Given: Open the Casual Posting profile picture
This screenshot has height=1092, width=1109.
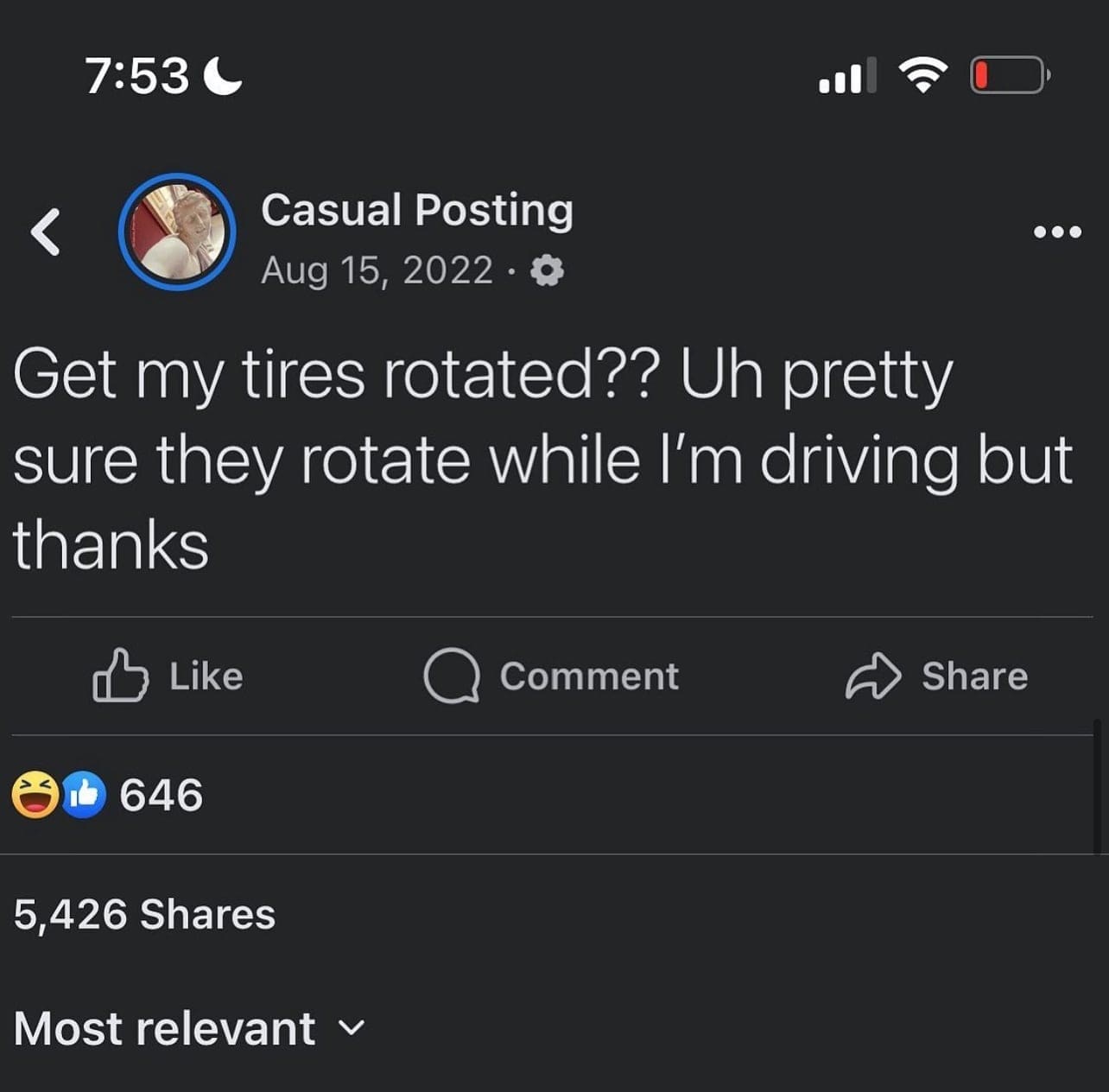Looking at the screenshot, I should tap(177, 232).
